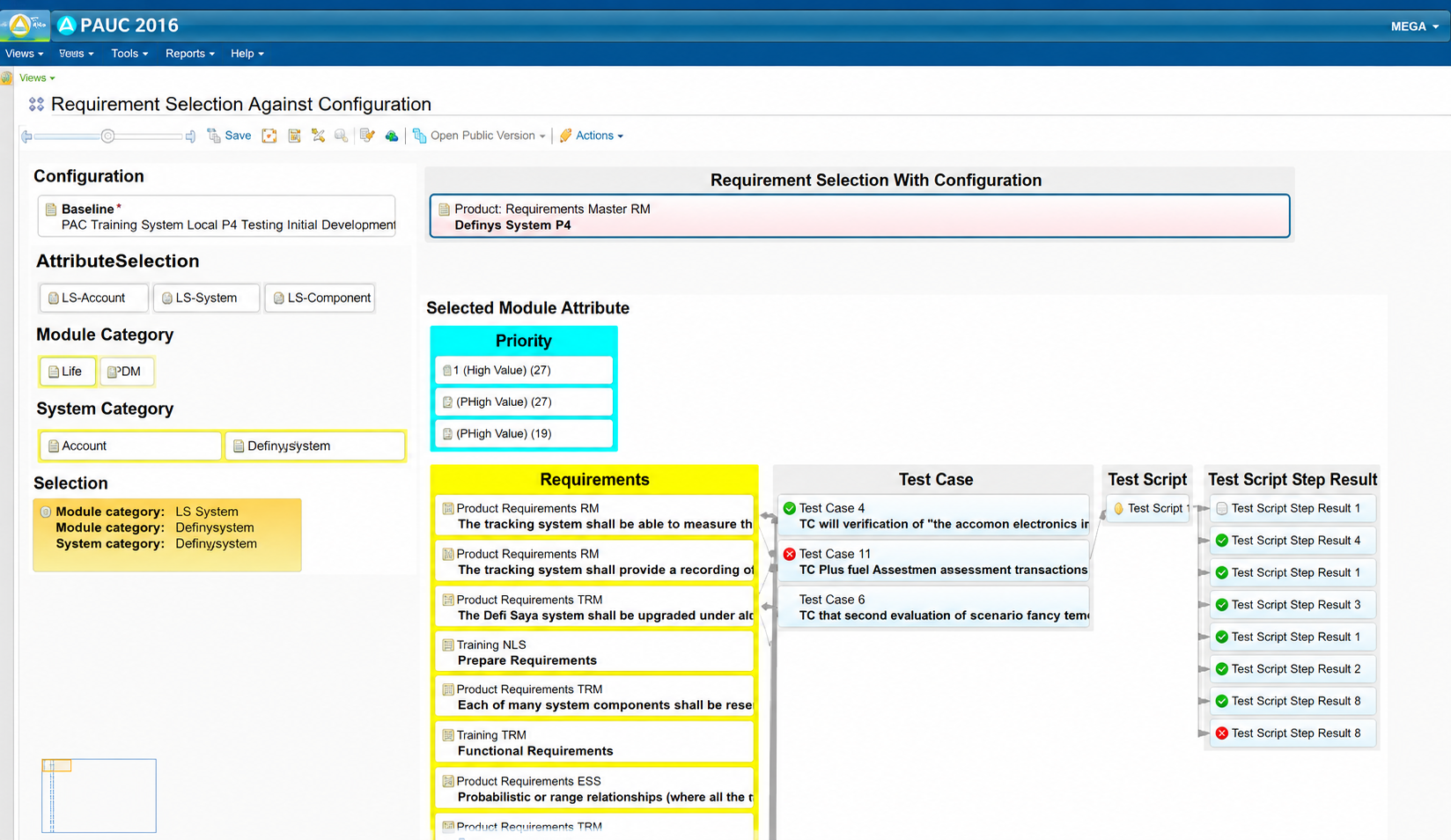Click the fit-to-screen frame icon in toolbar
The image size is (1451, 840).
click(x=269, y=136)
